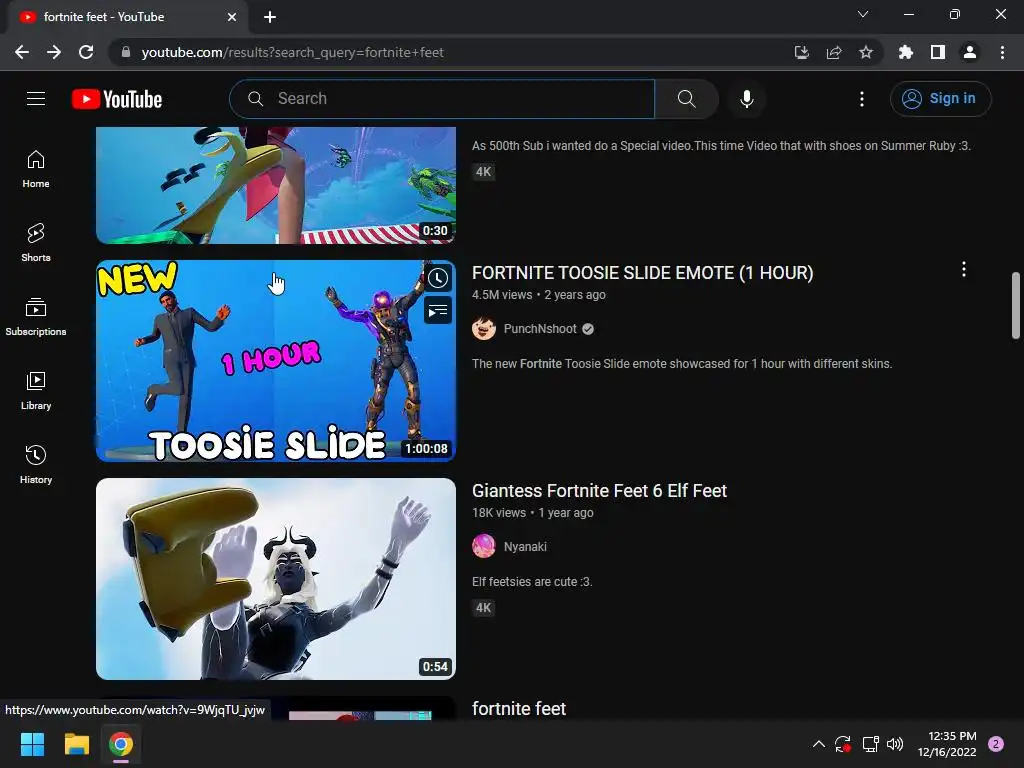1024x768 pixels.
Task: Play the Toosie Slide thumbnail
Action: point(276,361)
